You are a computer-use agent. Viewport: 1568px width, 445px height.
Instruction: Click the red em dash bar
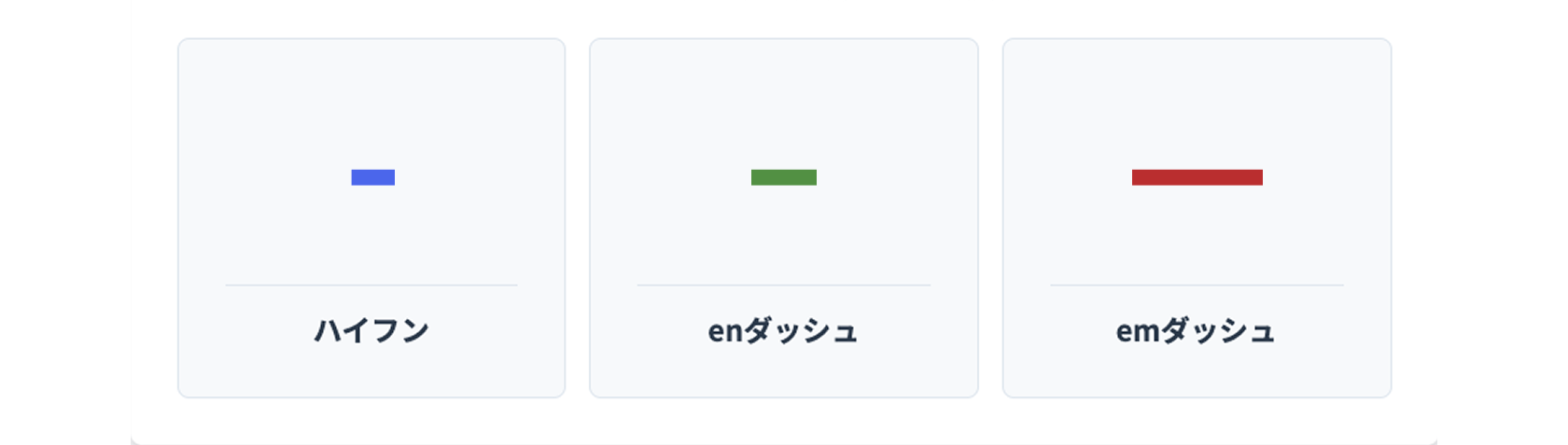[x=1197, y=177]
